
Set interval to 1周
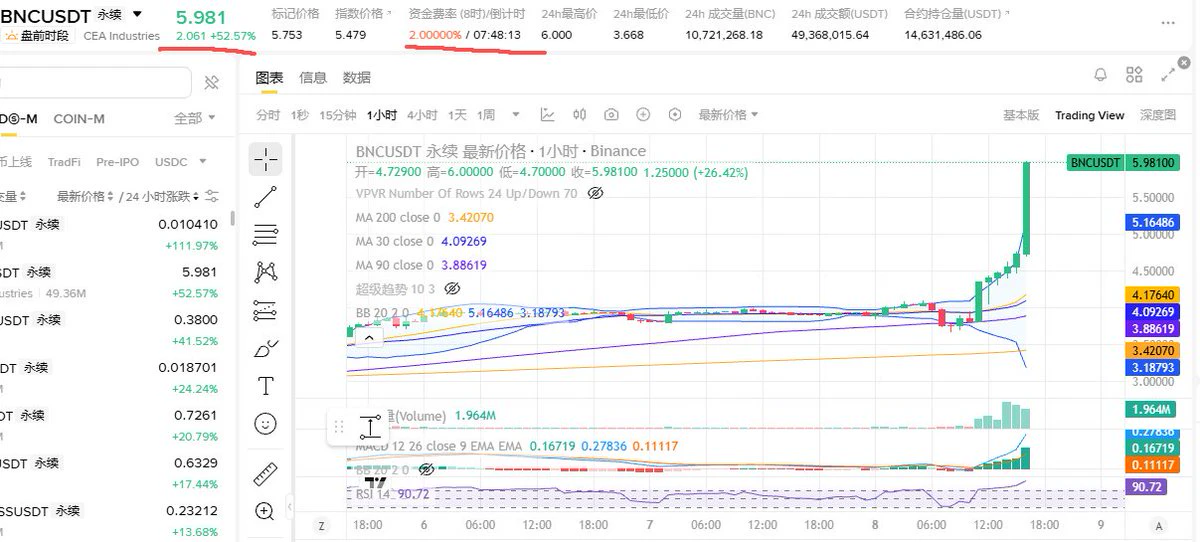(487, 115)
